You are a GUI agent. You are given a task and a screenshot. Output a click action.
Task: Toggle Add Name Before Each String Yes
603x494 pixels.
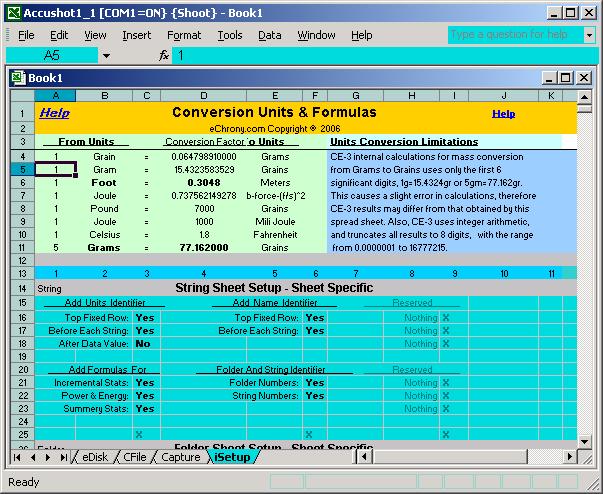[315, 331]
